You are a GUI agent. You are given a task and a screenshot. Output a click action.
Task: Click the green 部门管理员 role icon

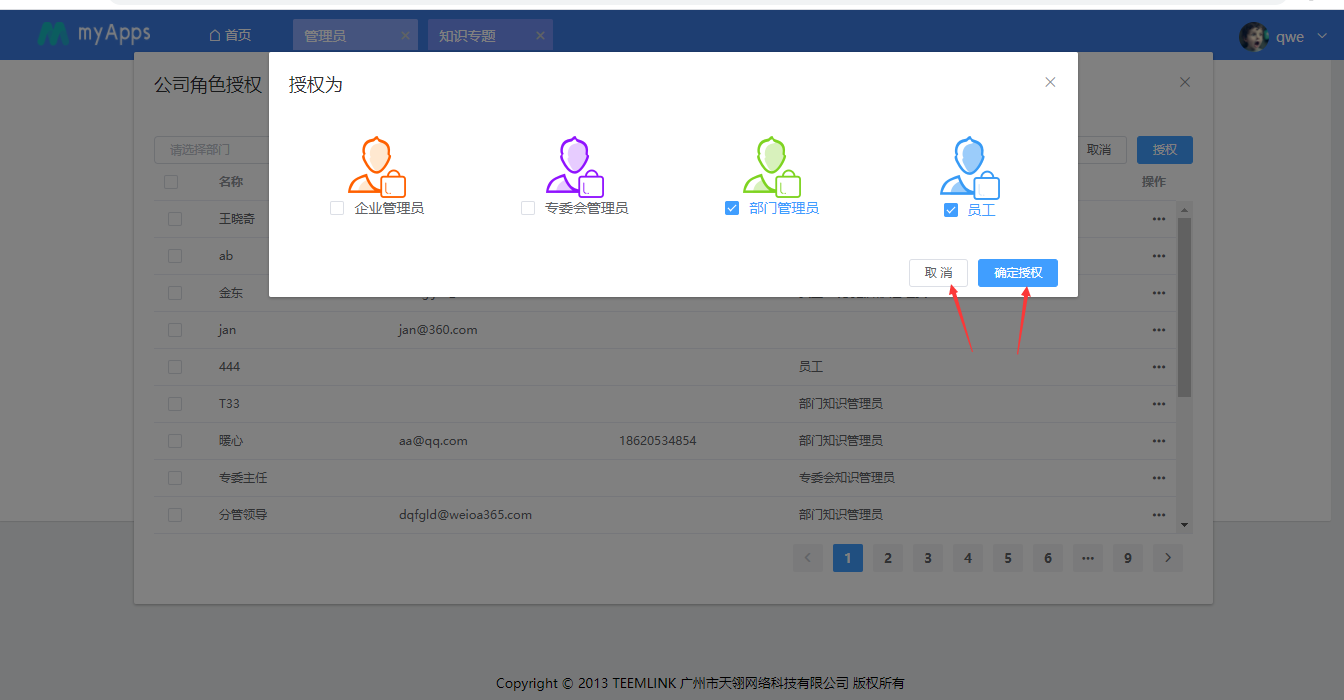pos(772,166)
